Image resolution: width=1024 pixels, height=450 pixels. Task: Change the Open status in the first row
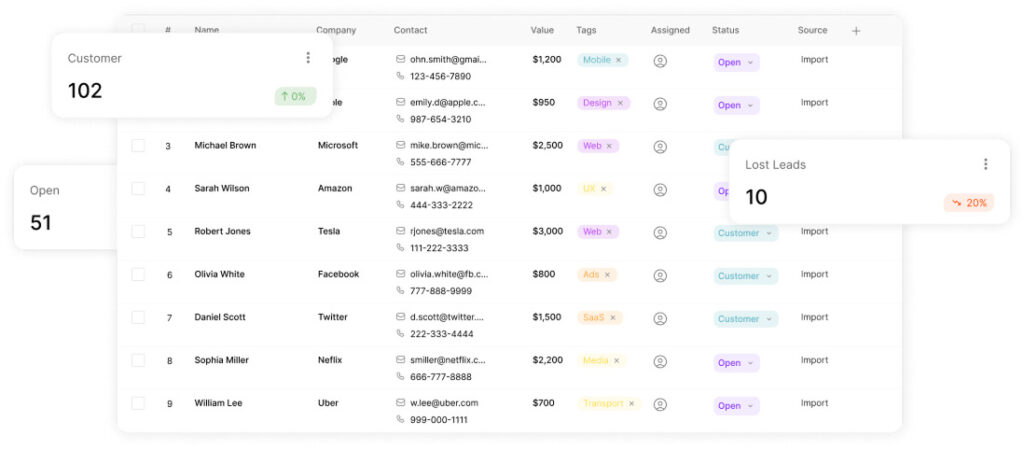[x=736, y=62]
